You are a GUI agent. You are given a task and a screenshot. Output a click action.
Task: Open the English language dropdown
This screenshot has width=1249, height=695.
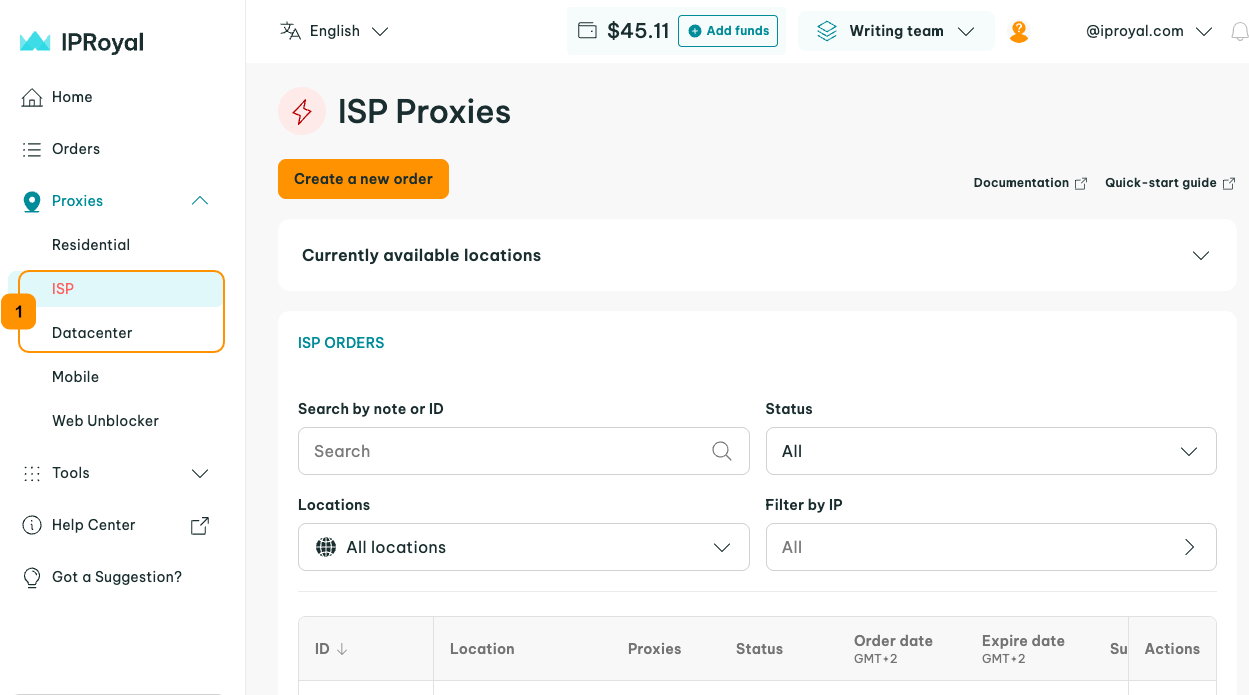point(334,31)
